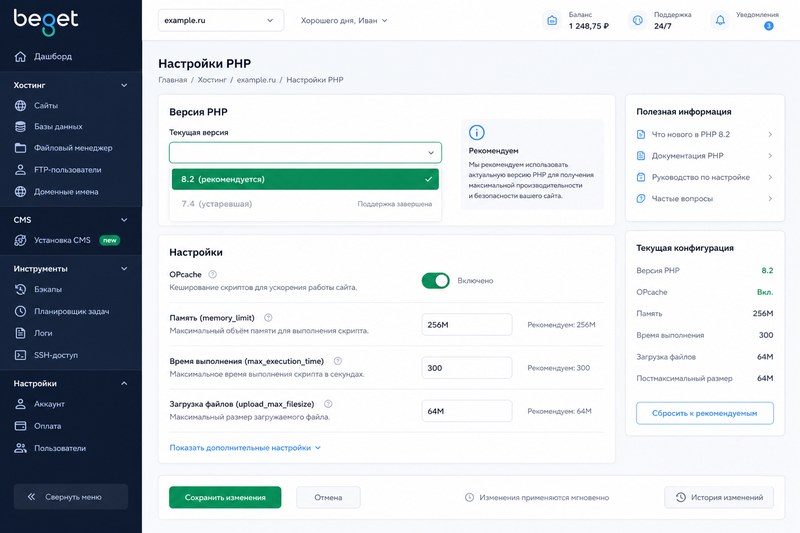This screenshot has height=533, width=800.
Task: Click Сохранить изменения button
Action: click(225, 497)
